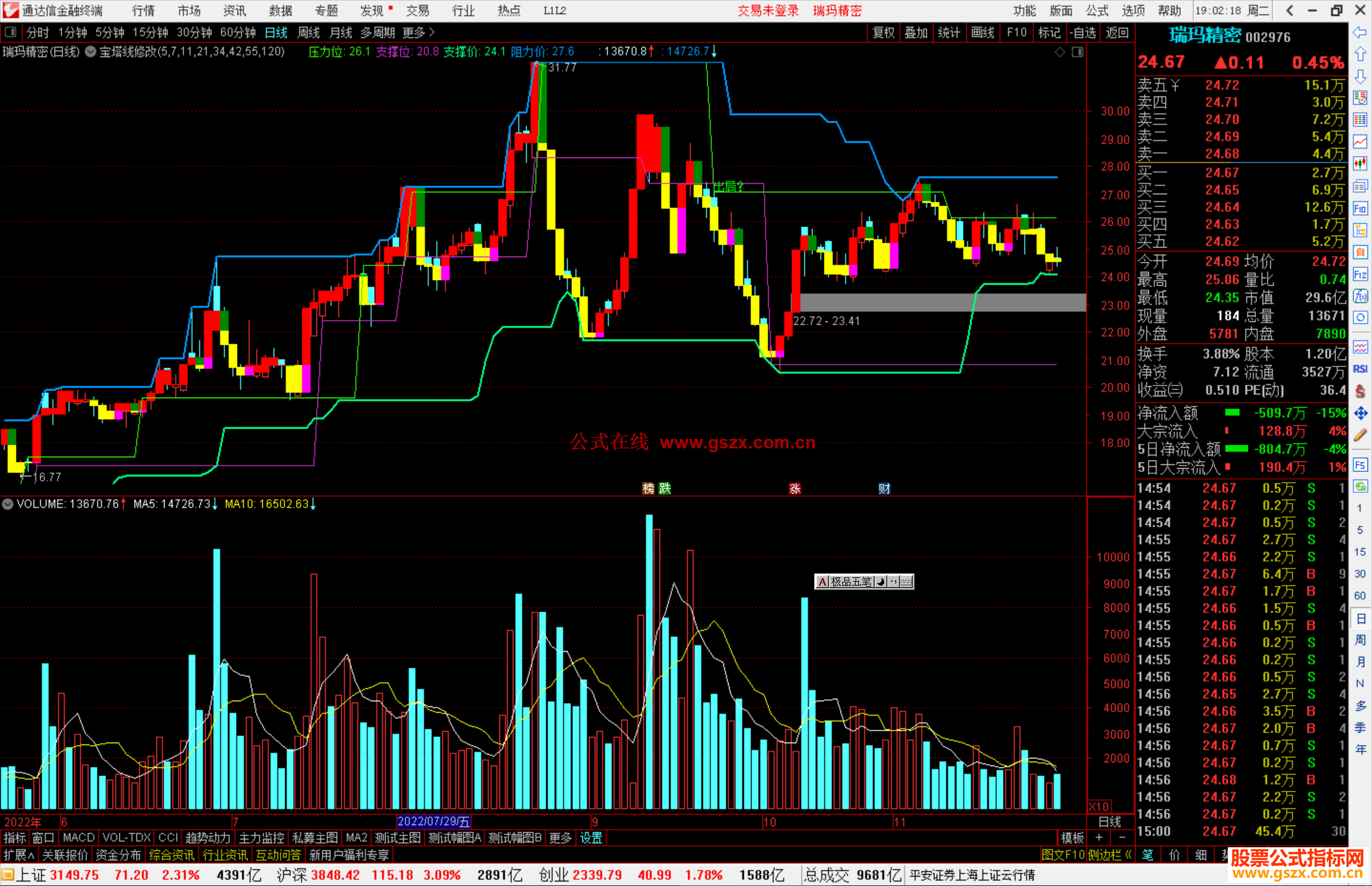Click the four-way move arrows icon
1372x886 pixels.
pyautogui.click(x=1360, y=413)
